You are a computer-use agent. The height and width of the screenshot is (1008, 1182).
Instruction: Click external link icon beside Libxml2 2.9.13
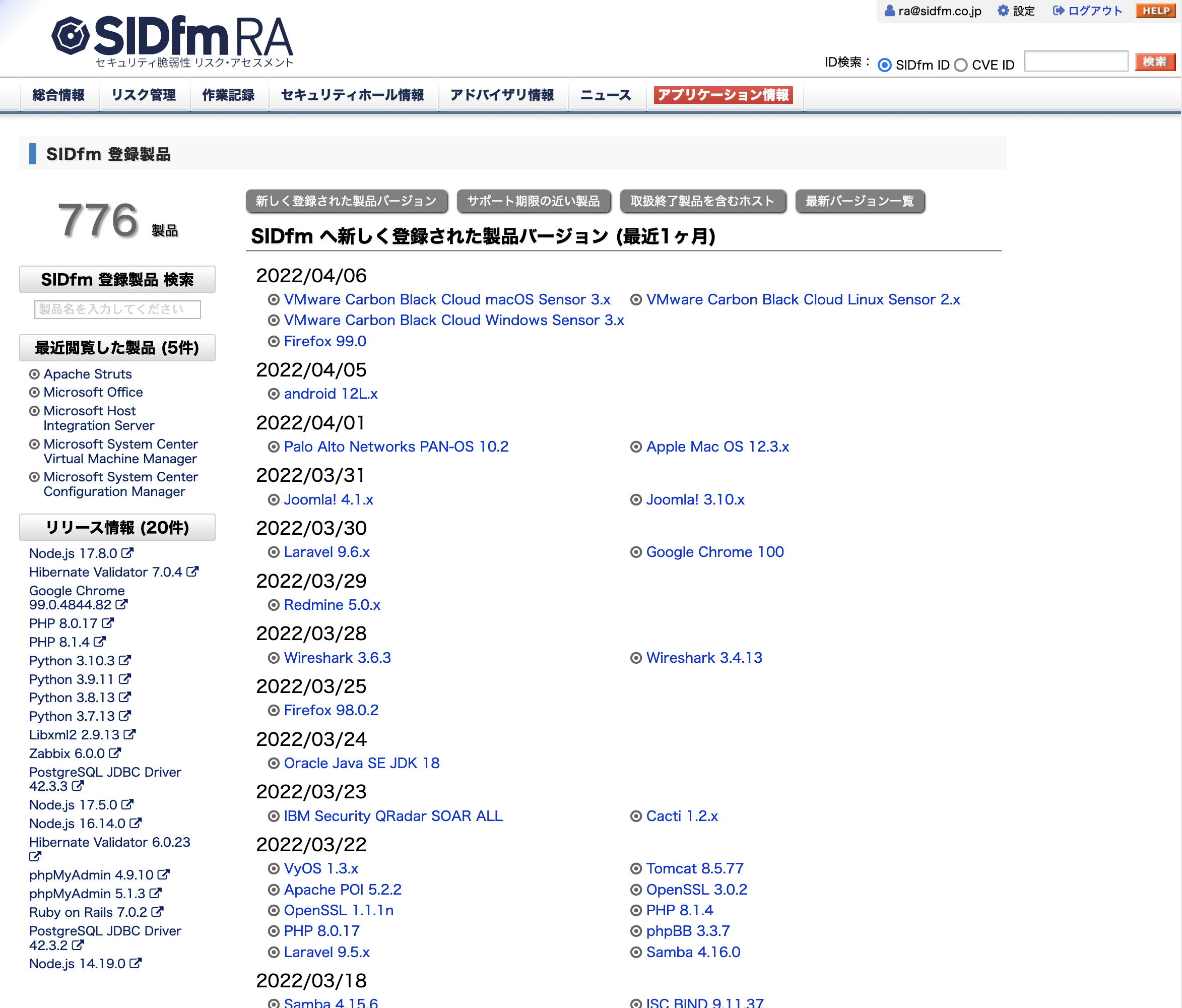[x=130, y=734]
